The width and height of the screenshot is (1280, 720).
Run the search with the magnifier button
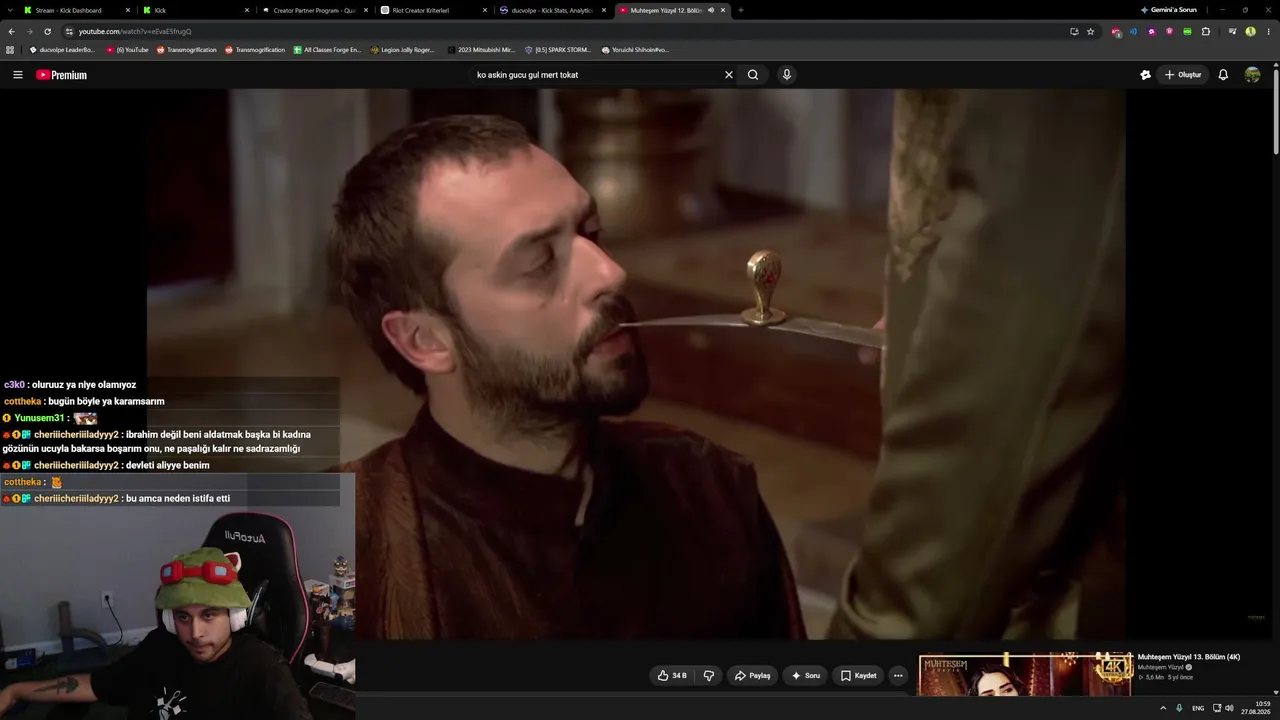click(753, 75)
